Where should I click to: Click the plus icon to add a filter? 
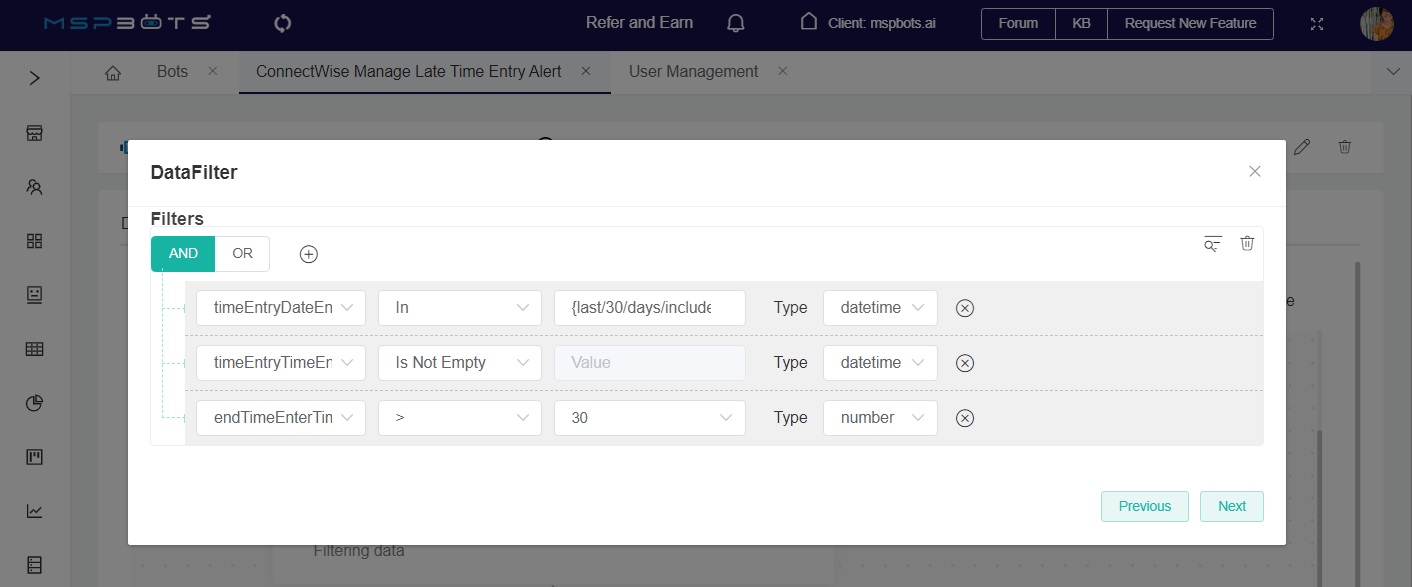308,254
